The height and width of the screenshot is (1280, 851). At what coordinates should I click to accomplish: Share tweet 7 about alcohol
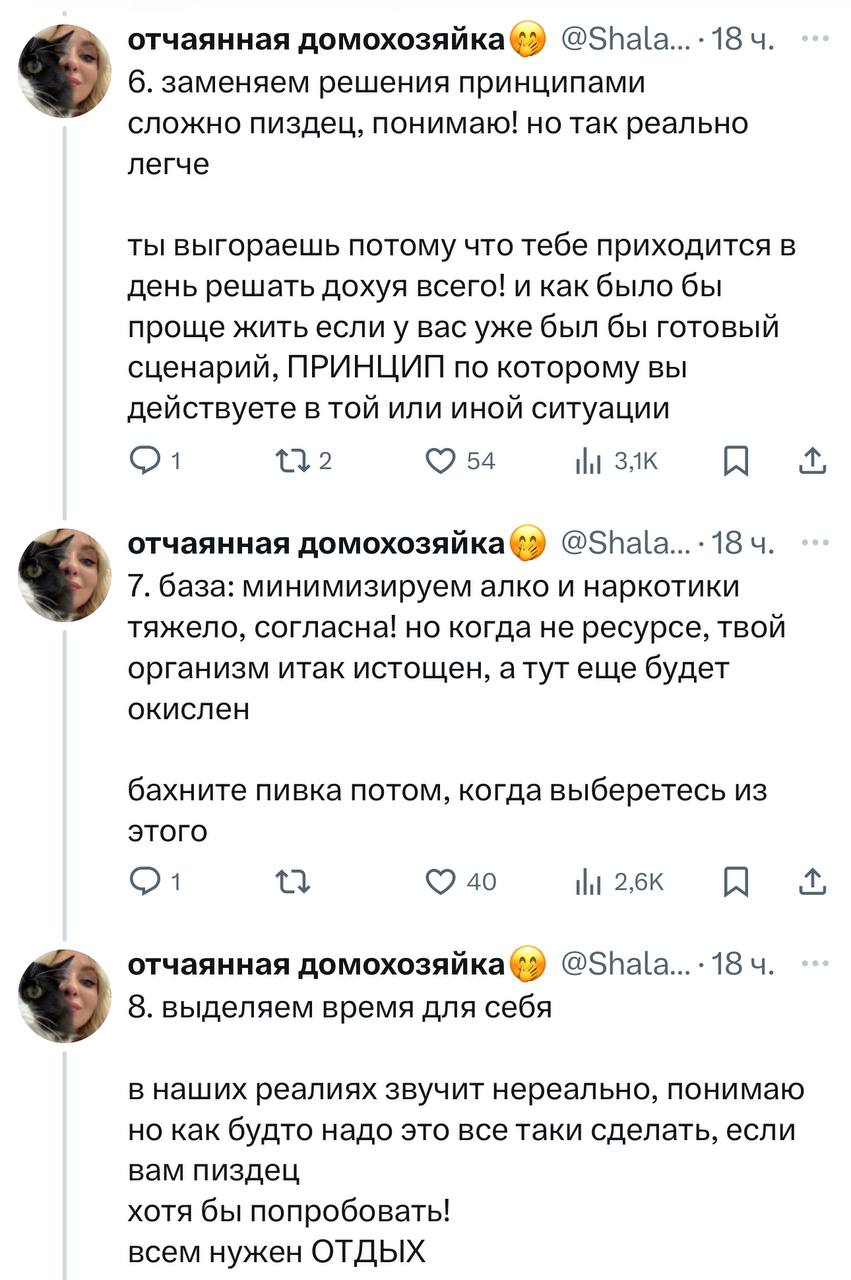click(x=814, y=882)
